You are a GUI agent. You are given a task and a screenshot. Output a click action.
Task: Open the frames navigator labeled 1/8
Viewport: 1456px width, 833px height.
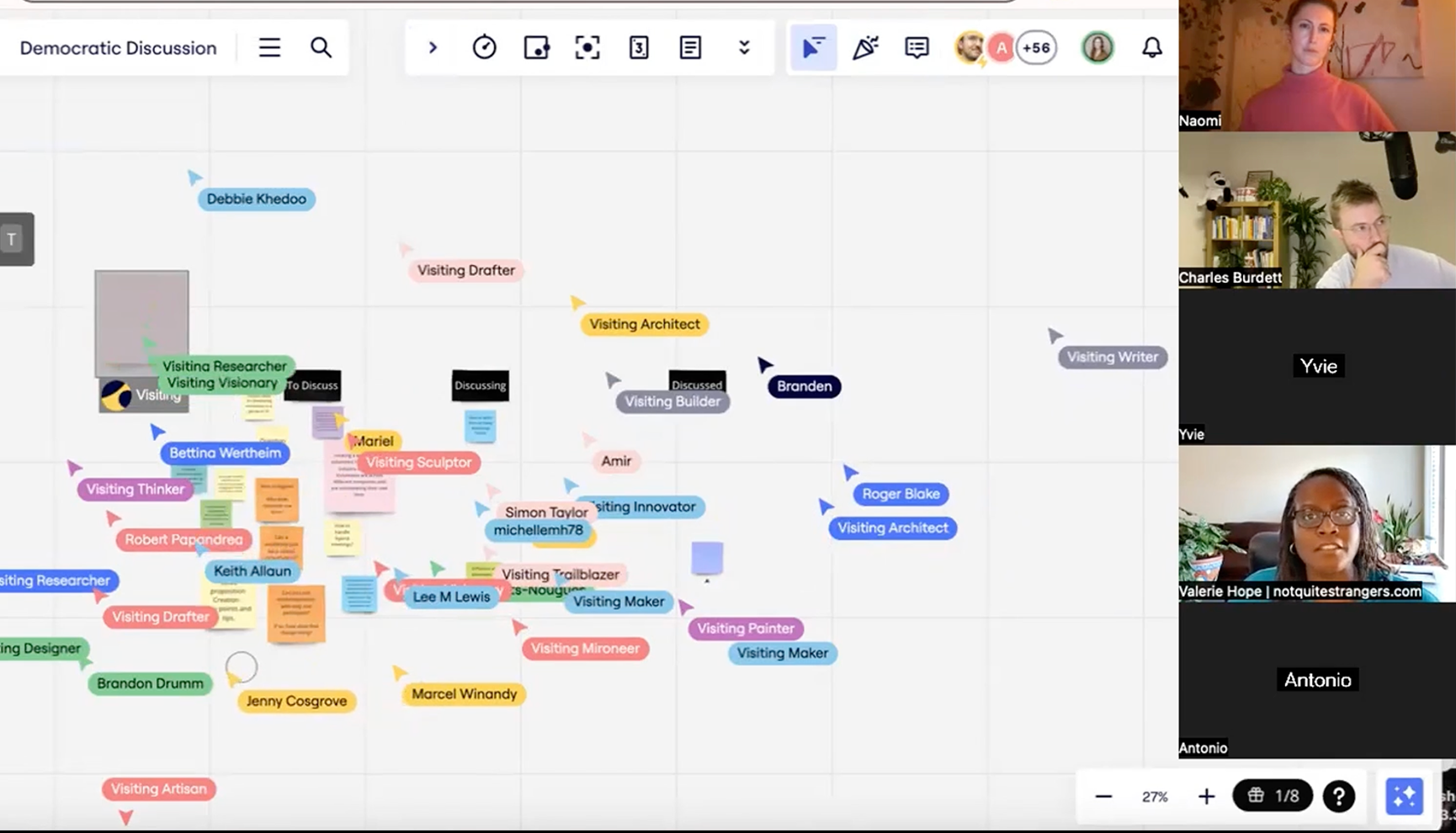1272,796
